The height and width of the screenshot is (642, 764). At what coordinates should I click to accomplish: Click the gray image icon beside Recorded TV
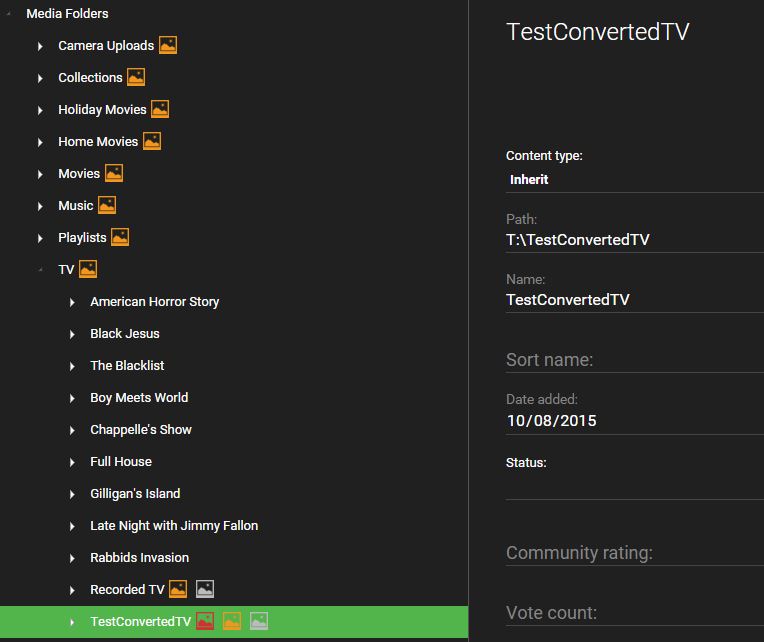pyautogui.click(x=205, y=589)
